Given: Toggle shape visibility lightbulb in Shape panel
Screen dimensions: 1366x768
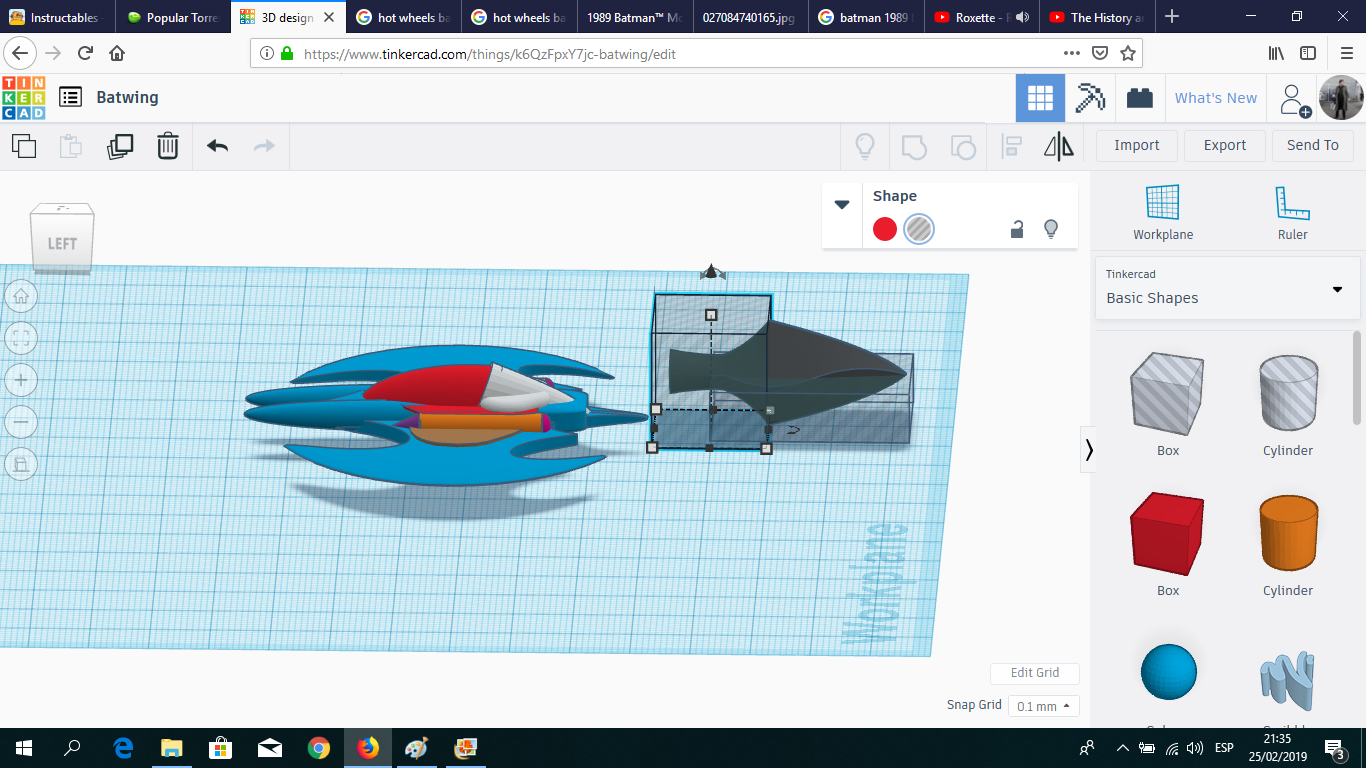Looking at the screenshot, I should (1051, 229).
